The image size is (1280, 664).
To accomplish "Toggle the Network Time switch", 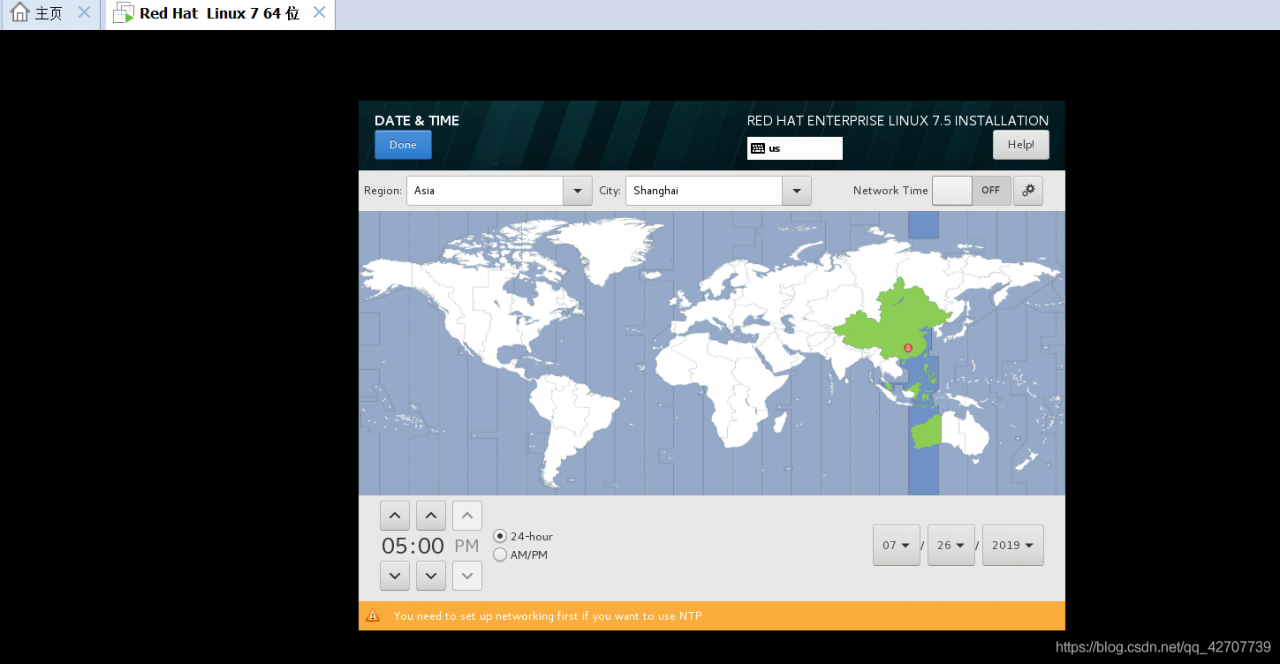I will (970, 190).
